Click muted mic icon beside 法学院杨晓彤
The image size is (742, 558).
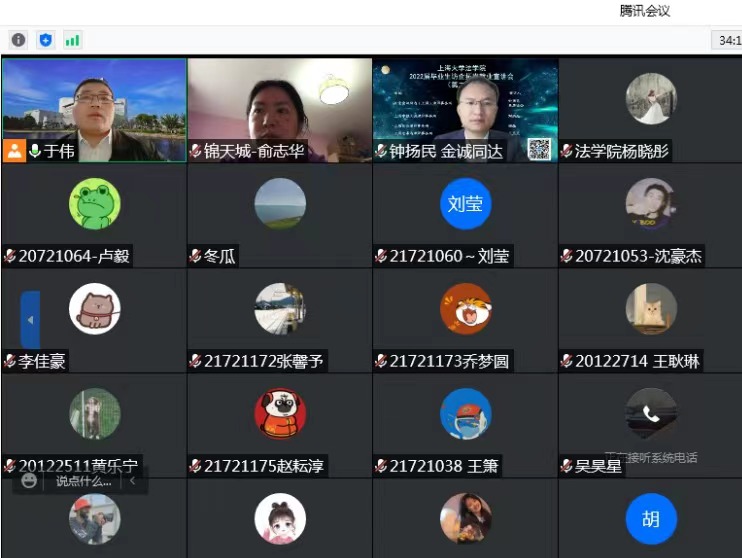[x=567, y=151]
